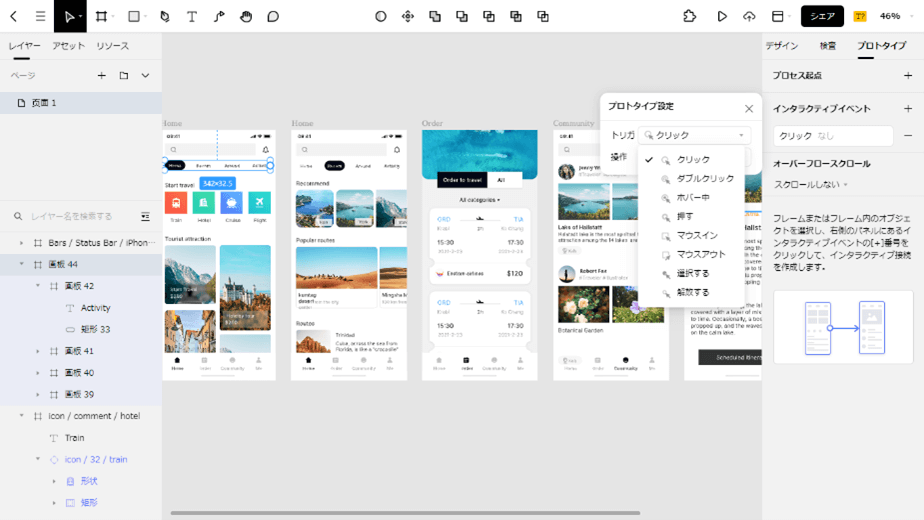The width and height of the screenshot is (924, 520).
Task: Expand the 画板 40 layer
Action: click(x=38, y=373)
